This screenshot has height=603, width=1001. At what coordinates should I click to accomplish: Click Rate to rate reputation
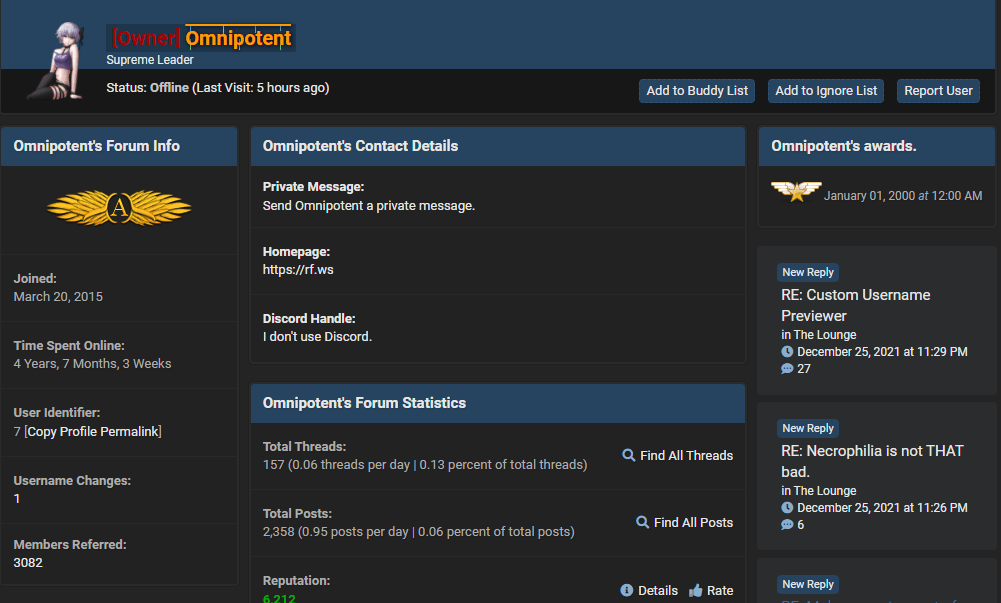(719, 590)
